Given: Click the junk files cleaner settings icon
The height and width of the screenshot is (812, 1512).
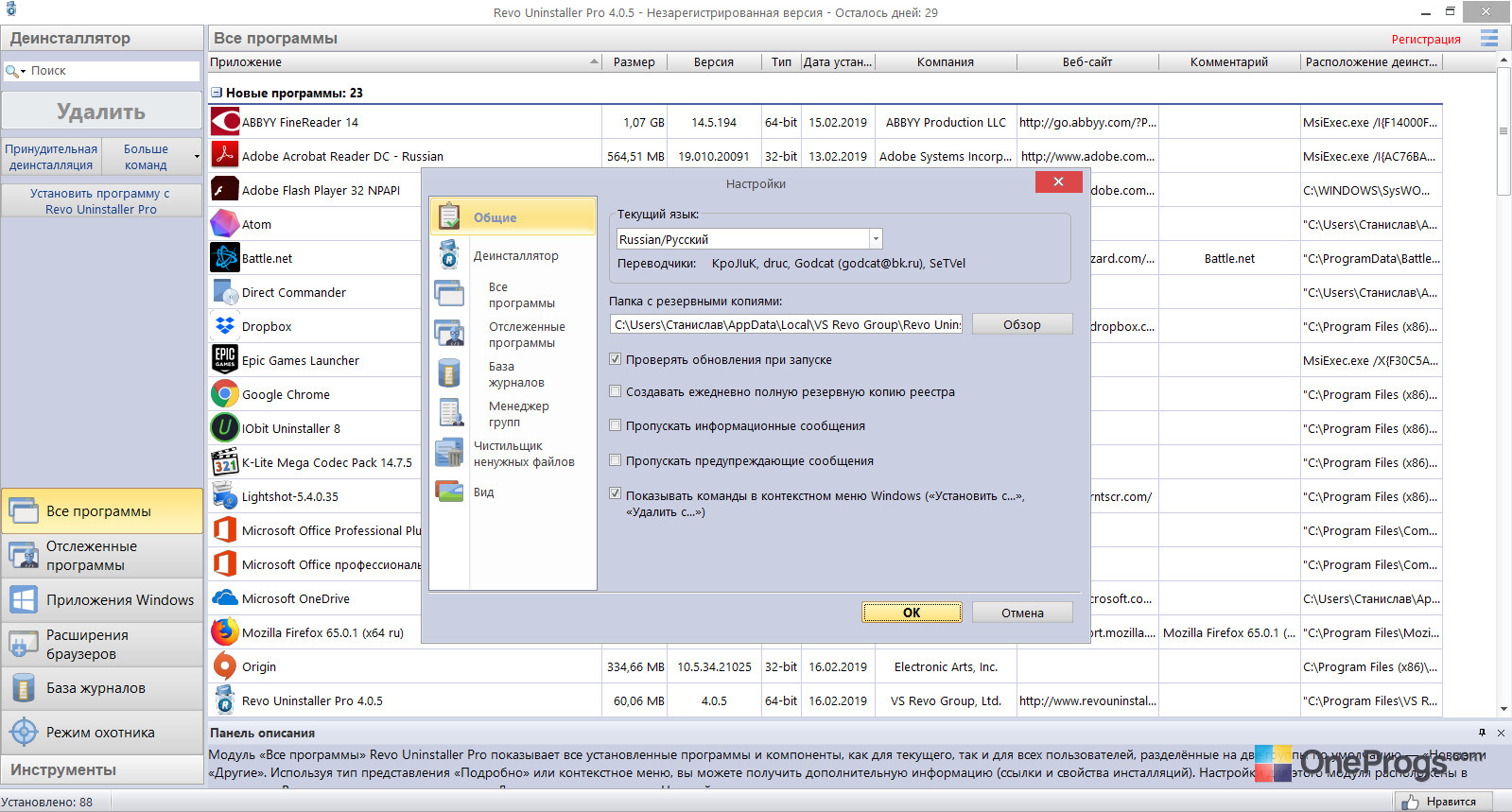Looking at the screenshot, I should 449,454.
